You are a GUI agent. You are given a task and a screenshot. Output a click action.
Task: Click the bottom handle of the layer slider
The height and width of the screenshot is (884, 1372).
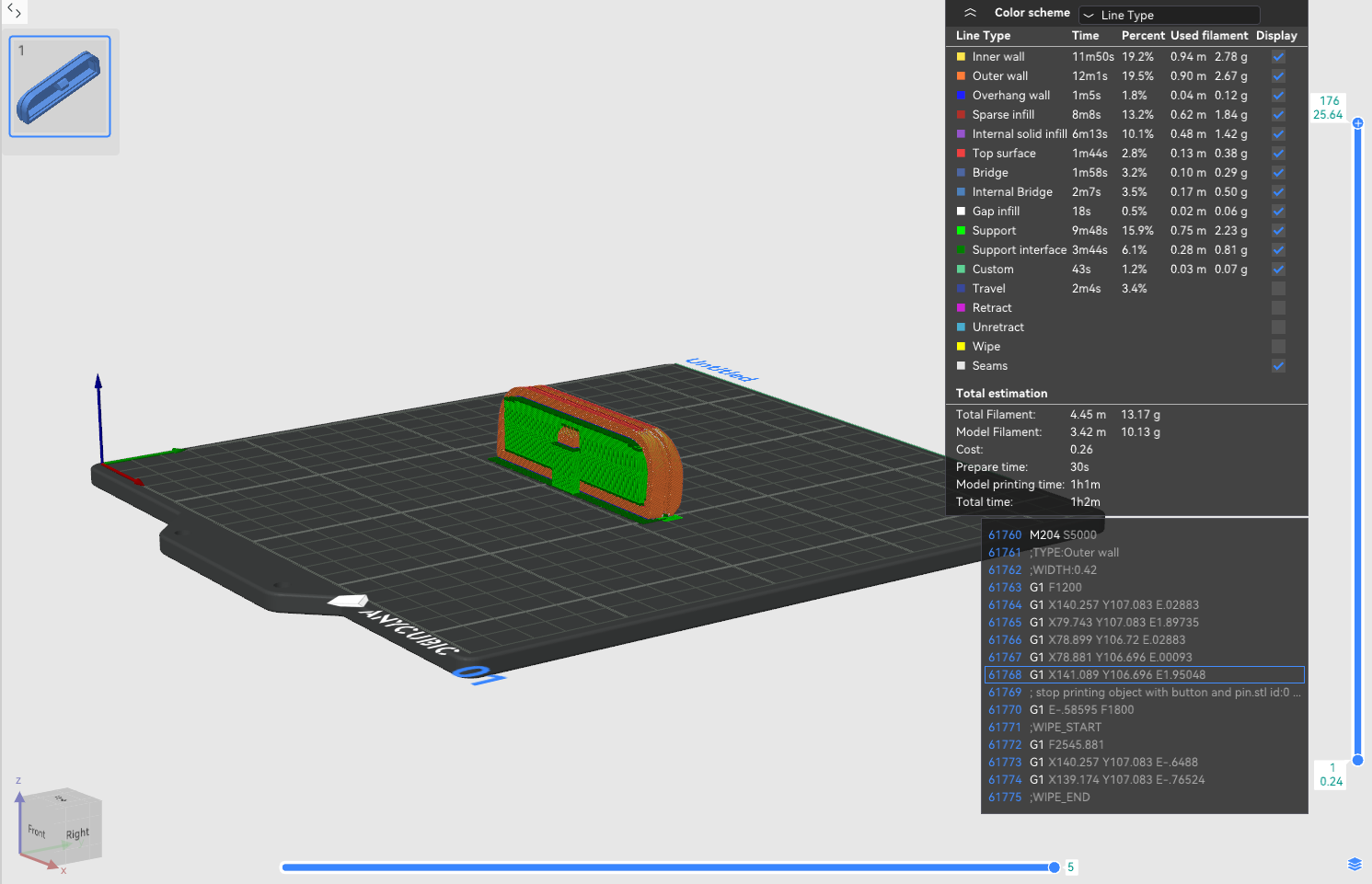pyautogui.click(x=1357, y=760)
